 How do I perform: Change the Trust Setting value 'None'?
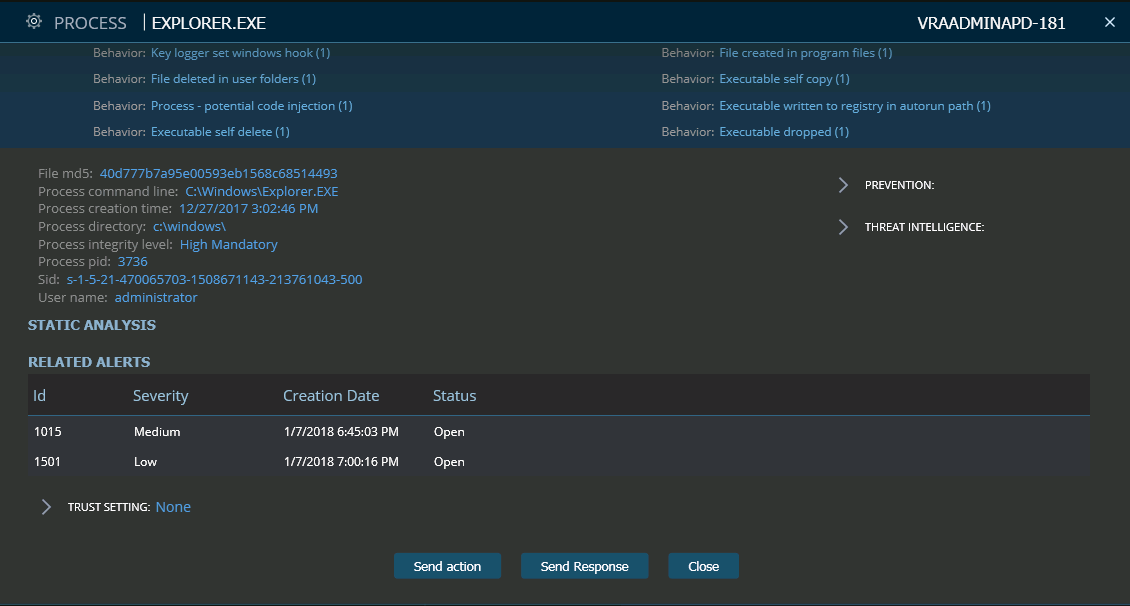click(x=172, y=506)
